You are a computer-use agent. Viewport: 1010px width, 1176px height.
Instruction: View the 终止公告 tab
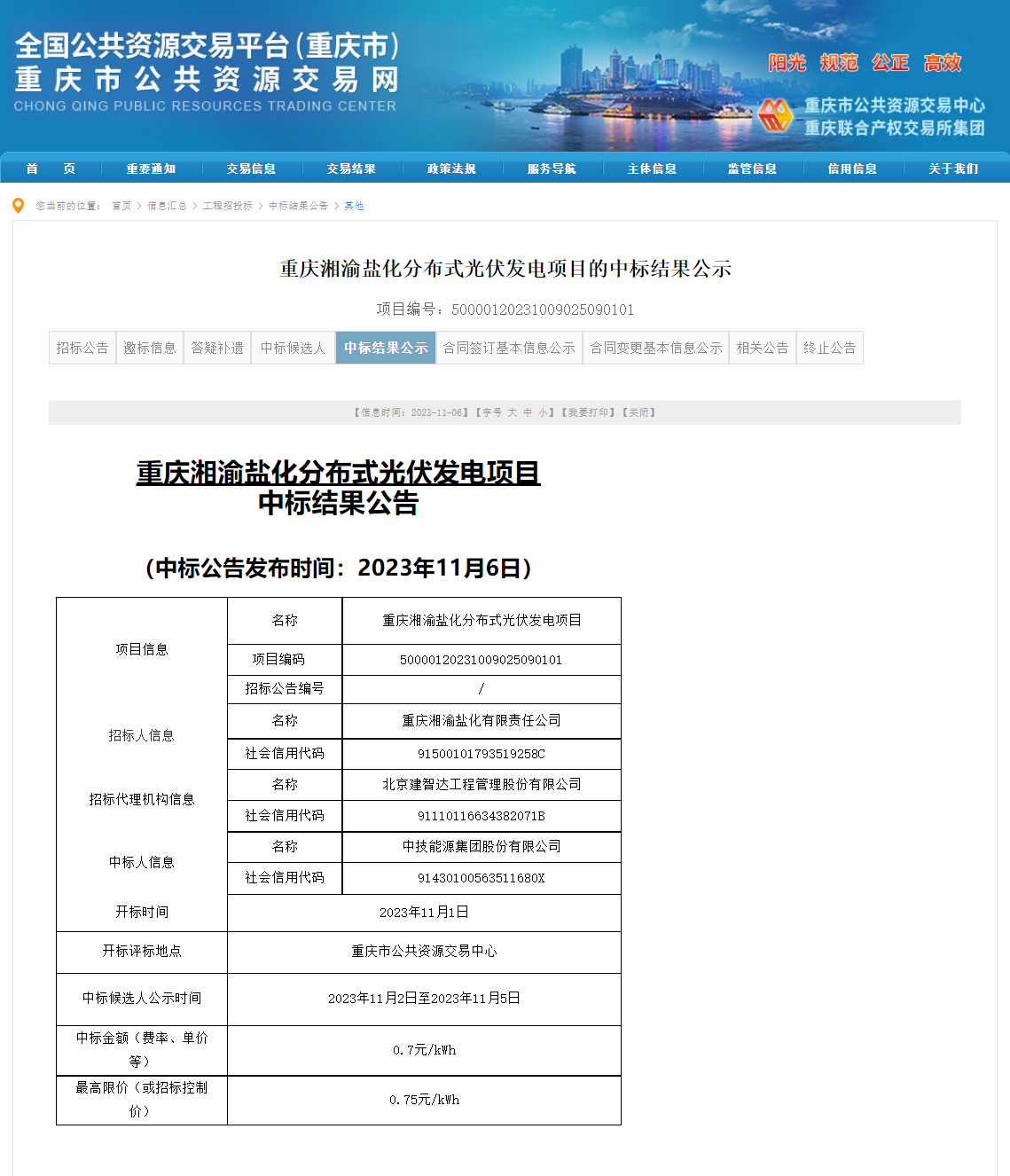830,348
